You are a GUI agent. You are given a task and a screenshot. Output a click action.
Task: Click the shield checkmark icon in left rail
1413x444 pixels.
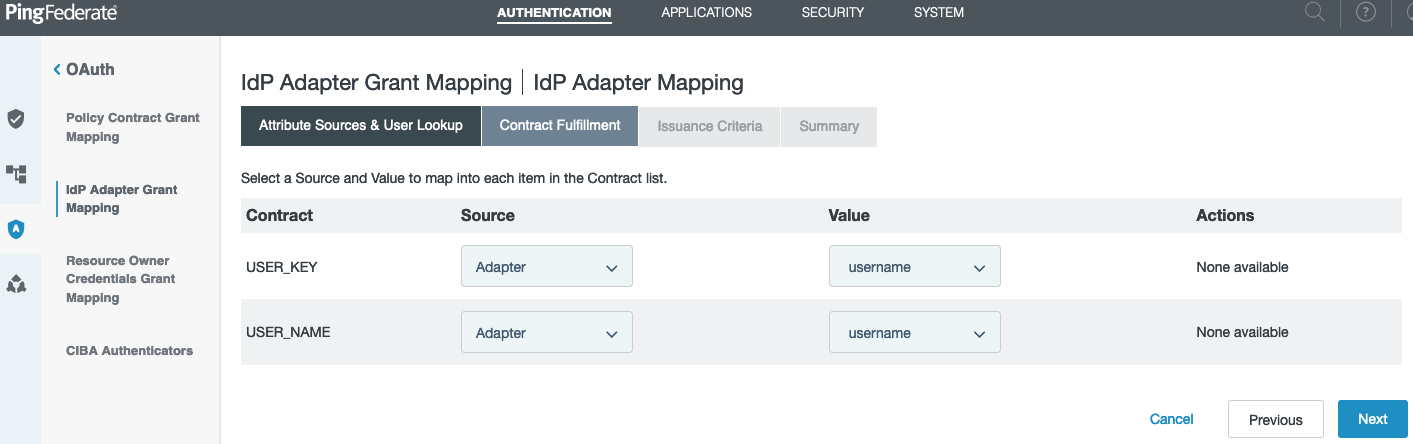click(16, 119)
